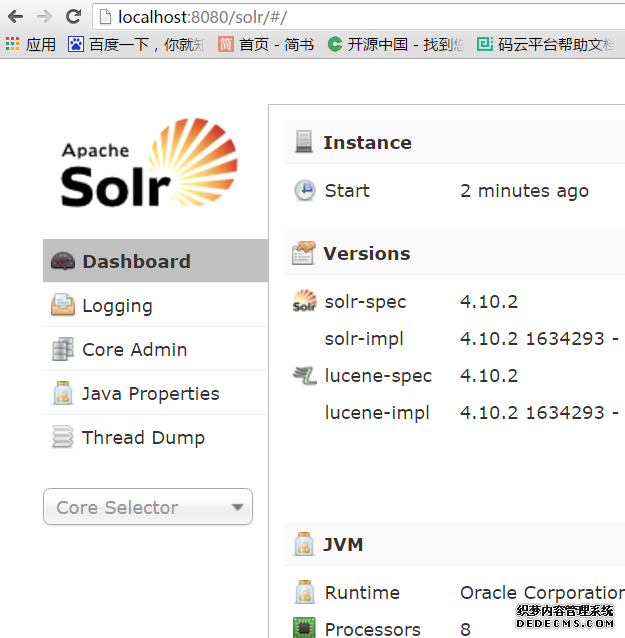Image resolution: width=625 pixels, height=638 pixels.
Task: Click the Apache Solr logo
Action: coord(149,163)
